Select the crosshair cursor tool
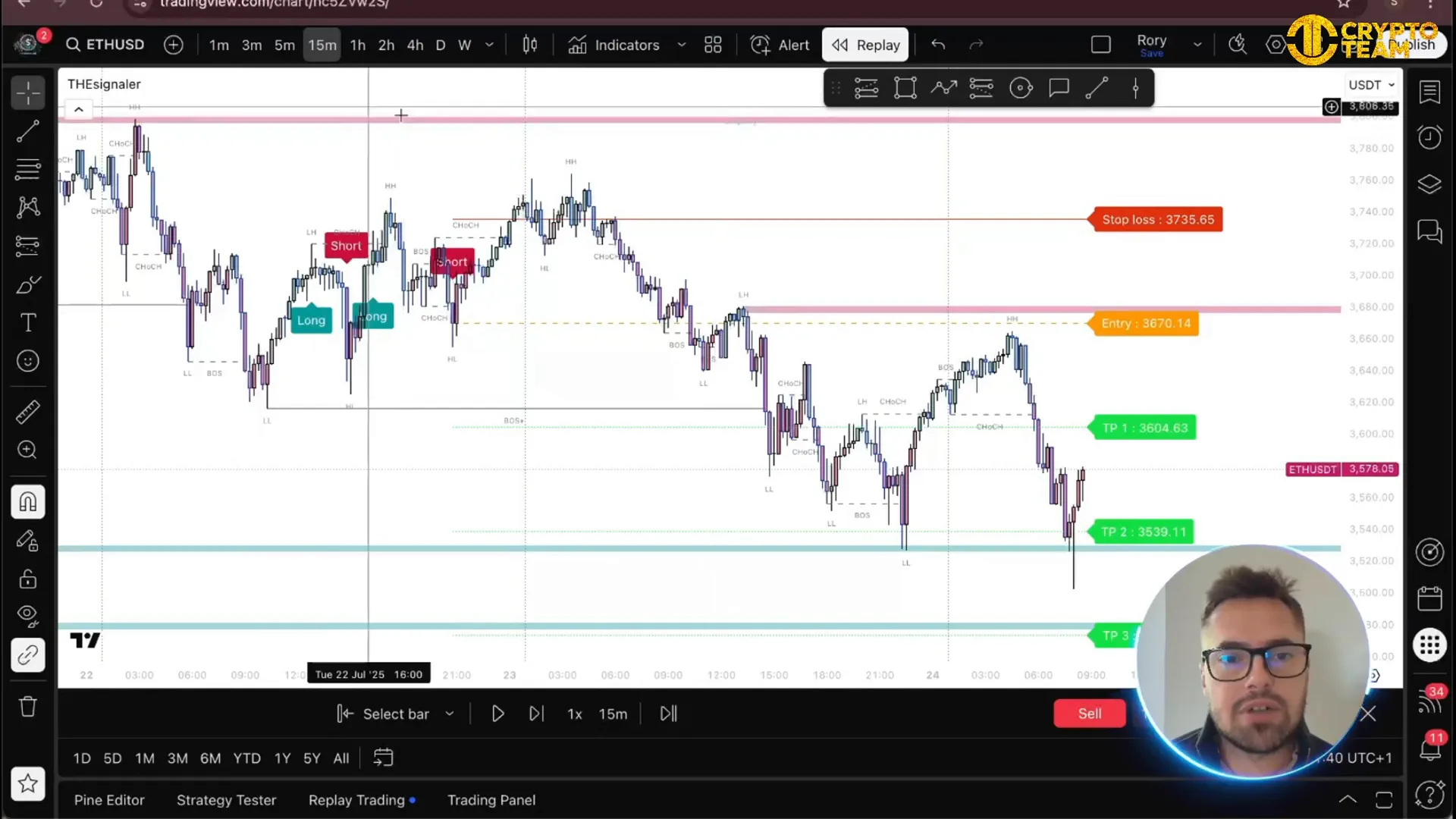The width and height of the screenshot is (1456, 819). [28, 93]
